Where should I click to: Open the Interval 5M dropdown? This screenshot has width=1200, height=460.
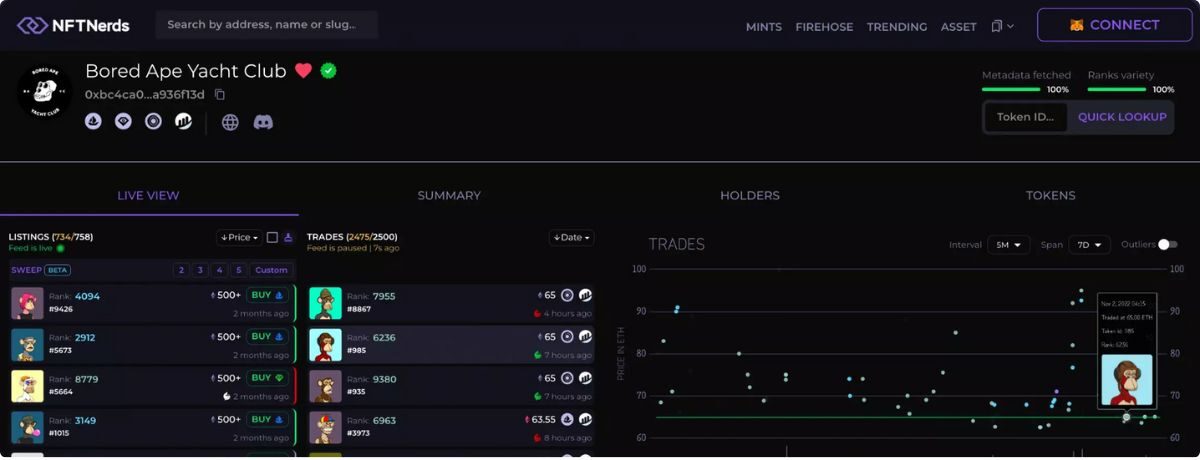[x=1008, y=245]
